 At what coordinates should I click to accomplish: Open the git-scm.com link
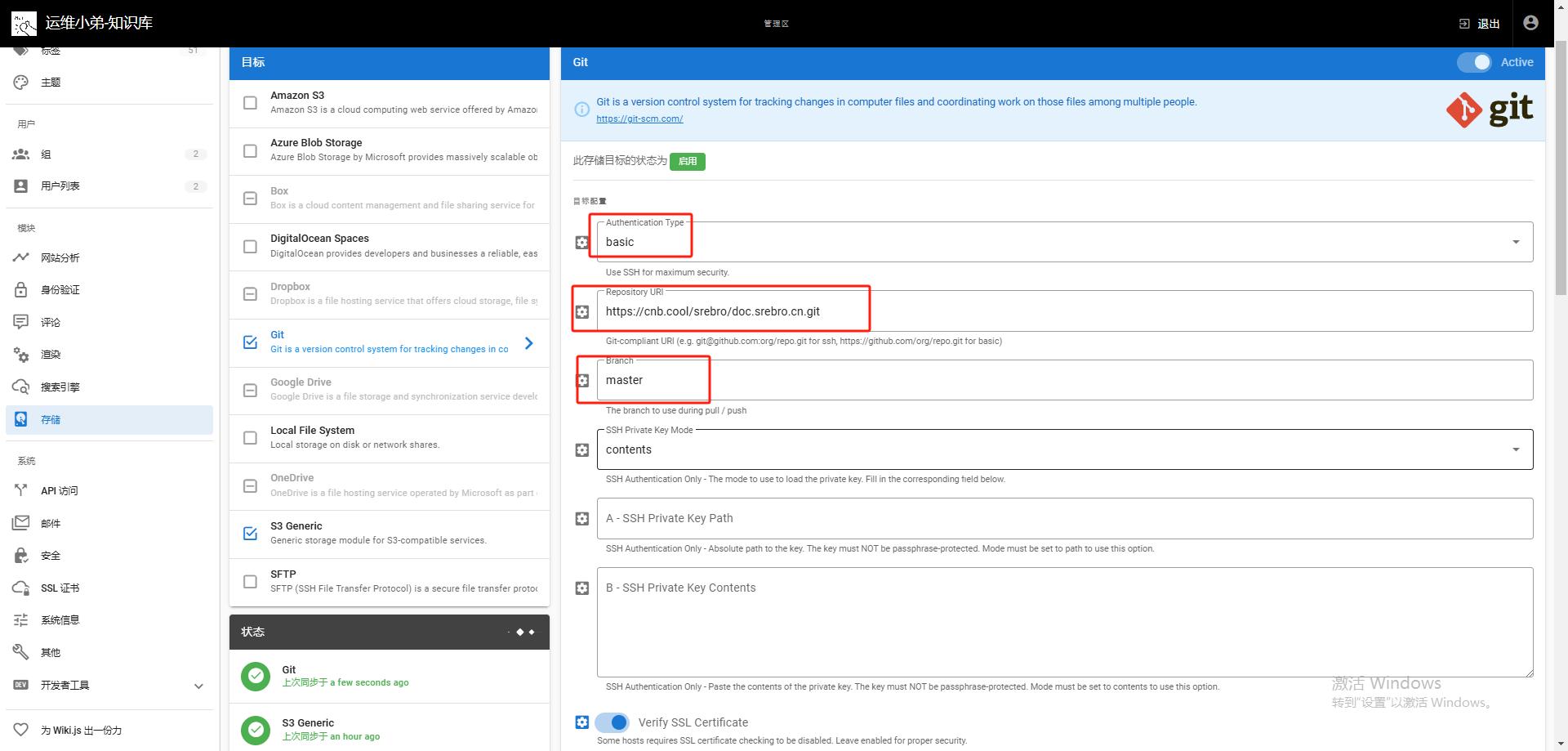639,119
